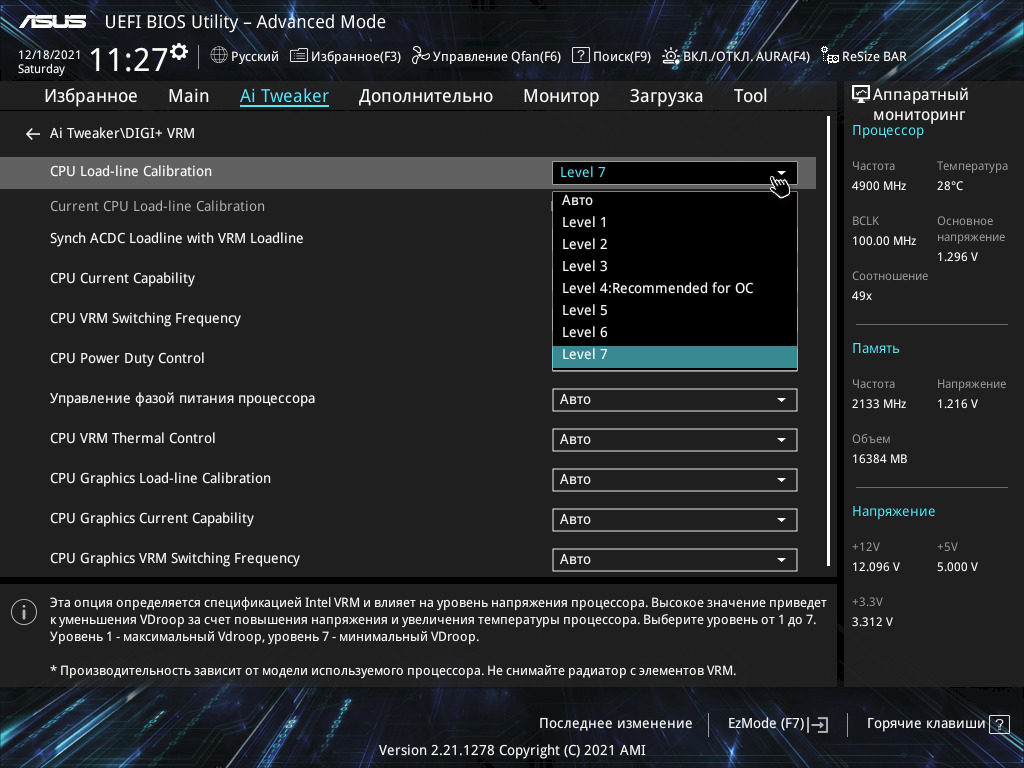Click the 16384 MB memory size value
The width and height of the screenshot is (1024, 768).
880,459
